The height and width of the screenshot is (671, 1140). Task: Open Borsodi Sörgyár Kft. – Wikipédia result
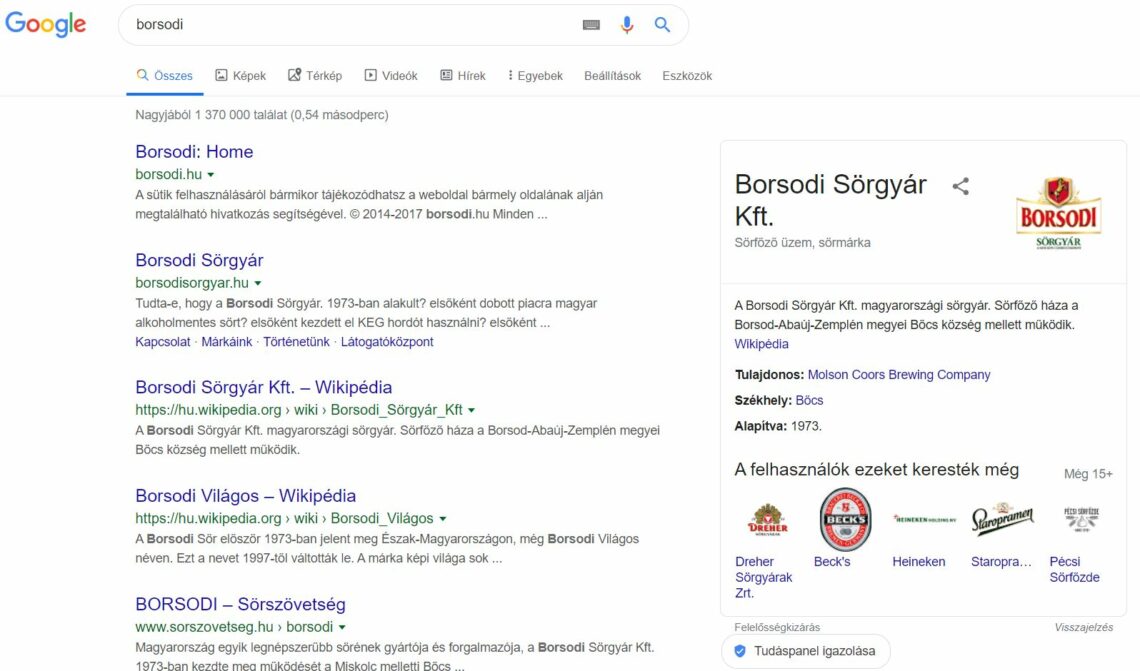click(x=263, y=387)
